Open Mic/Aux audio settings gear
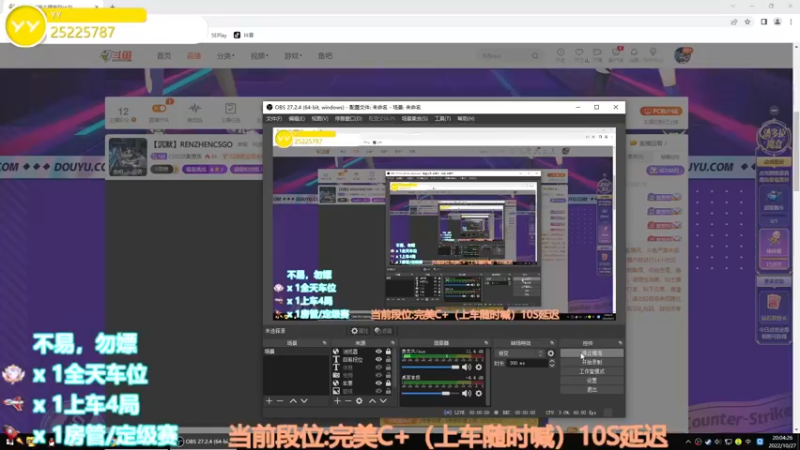 (x=479, y=367)
